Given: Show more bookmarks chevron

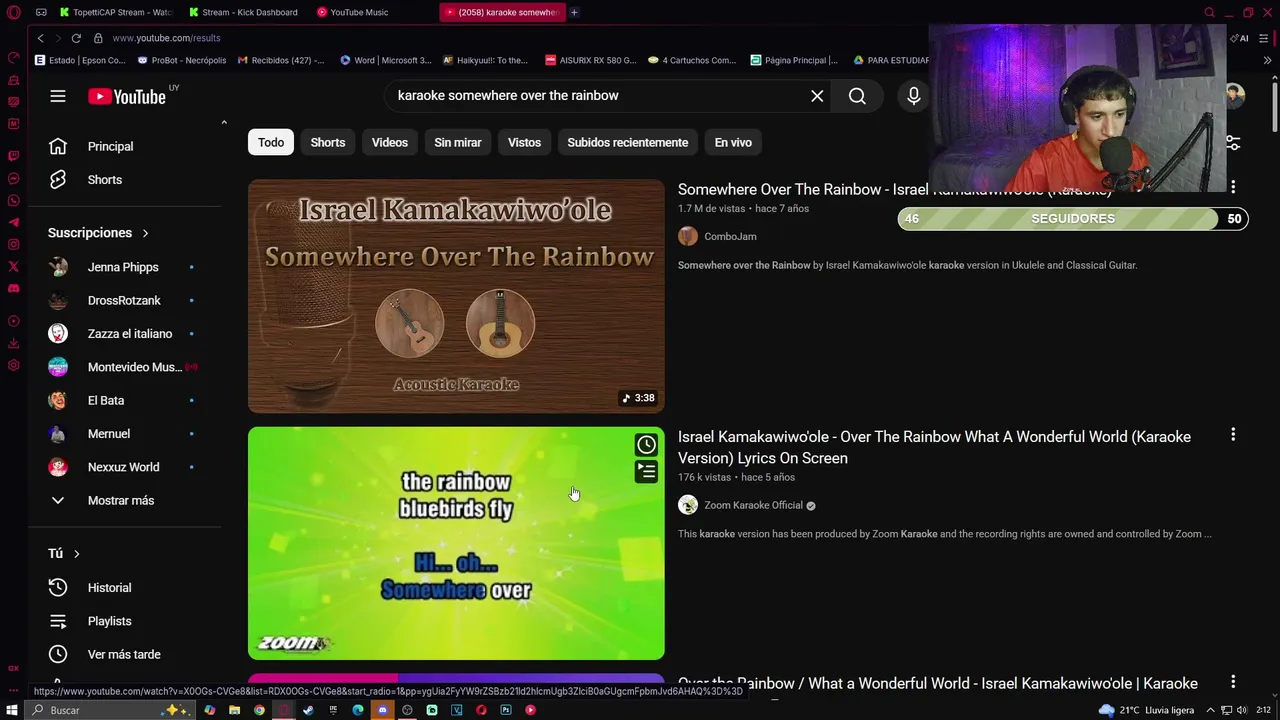Looking at the screenshot, I should (x=1267, y=60).
